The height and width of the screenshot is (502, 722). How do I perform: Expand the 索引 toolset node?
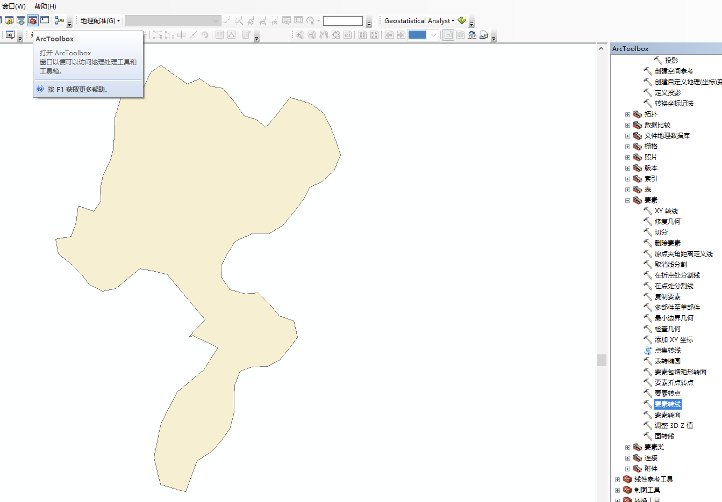coord(627,178)
